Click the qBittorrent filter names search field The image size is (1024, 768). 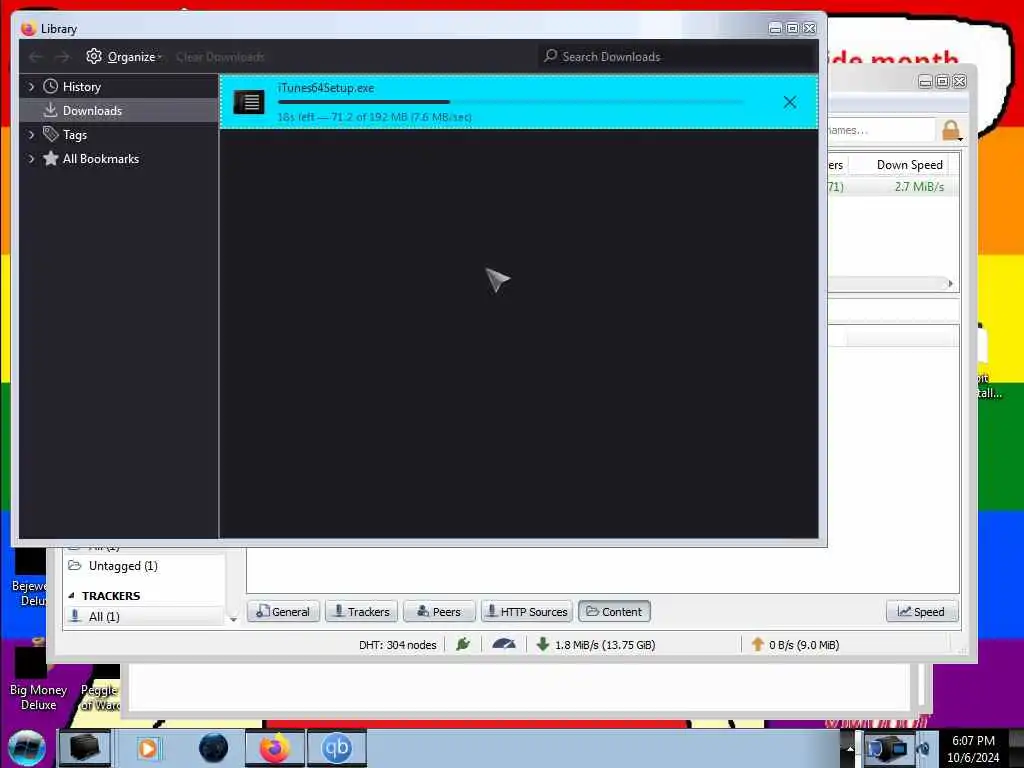(x=881, y=130)
